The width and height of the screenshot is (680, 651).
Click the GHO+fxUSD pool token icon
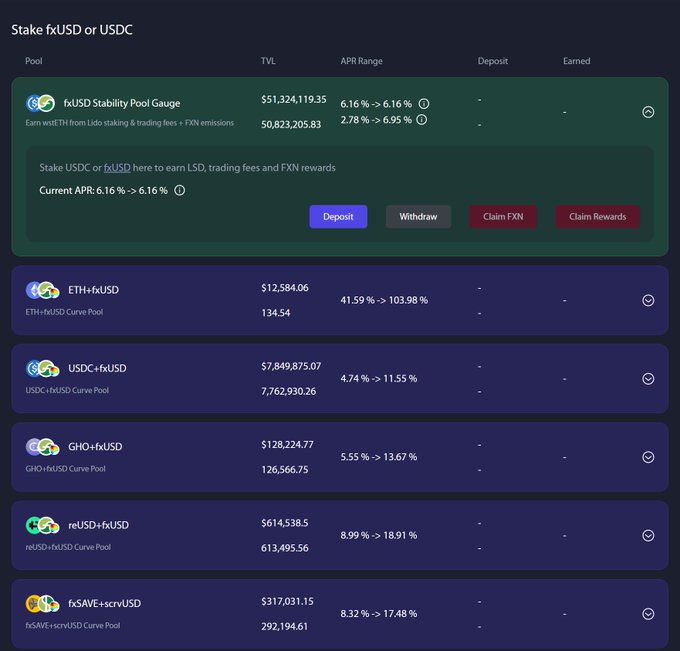42,447
